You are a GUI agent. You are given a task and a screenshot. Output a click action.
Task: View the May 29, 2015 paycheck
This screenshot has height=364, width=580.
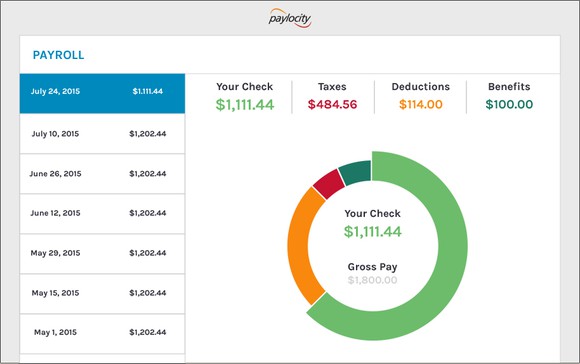[x=102, y=253]
